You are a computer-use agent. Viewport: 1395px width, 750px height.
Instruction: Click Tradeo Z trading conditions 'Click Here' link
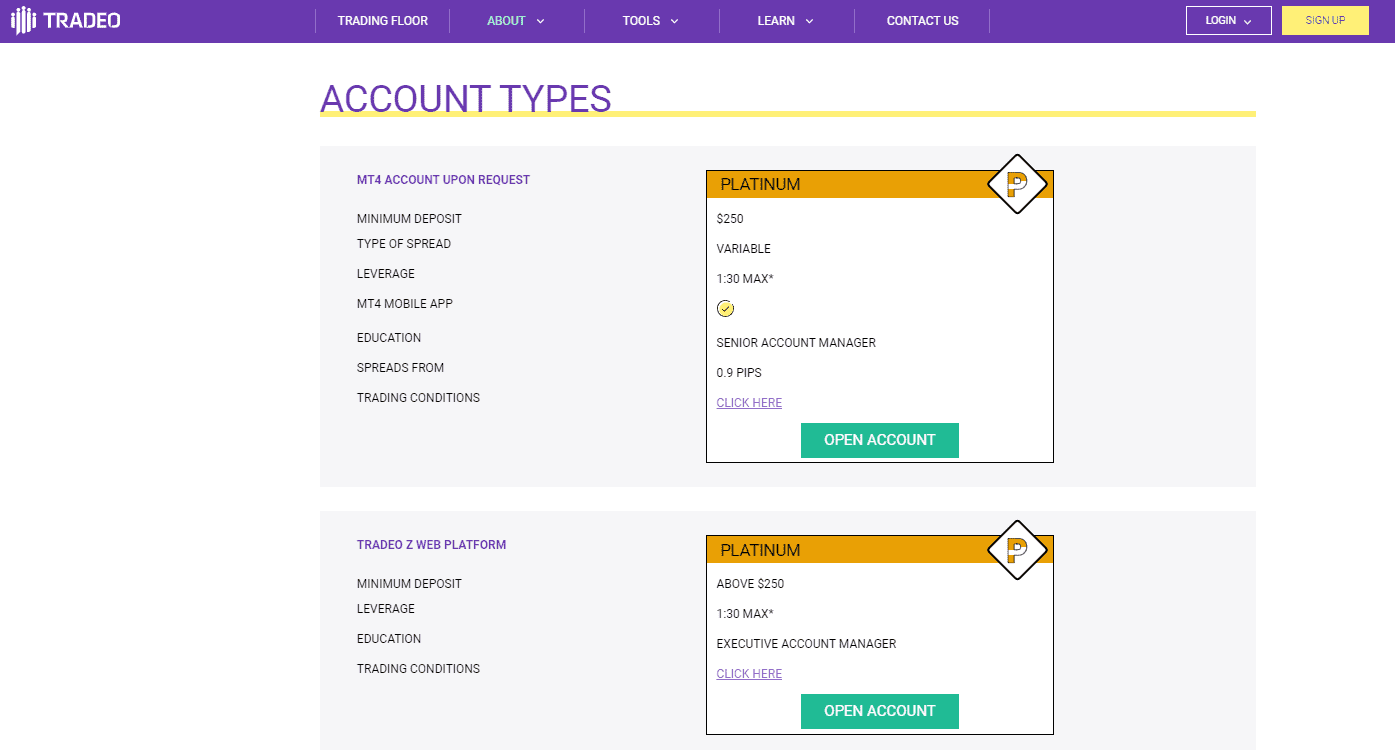(749, 674)
